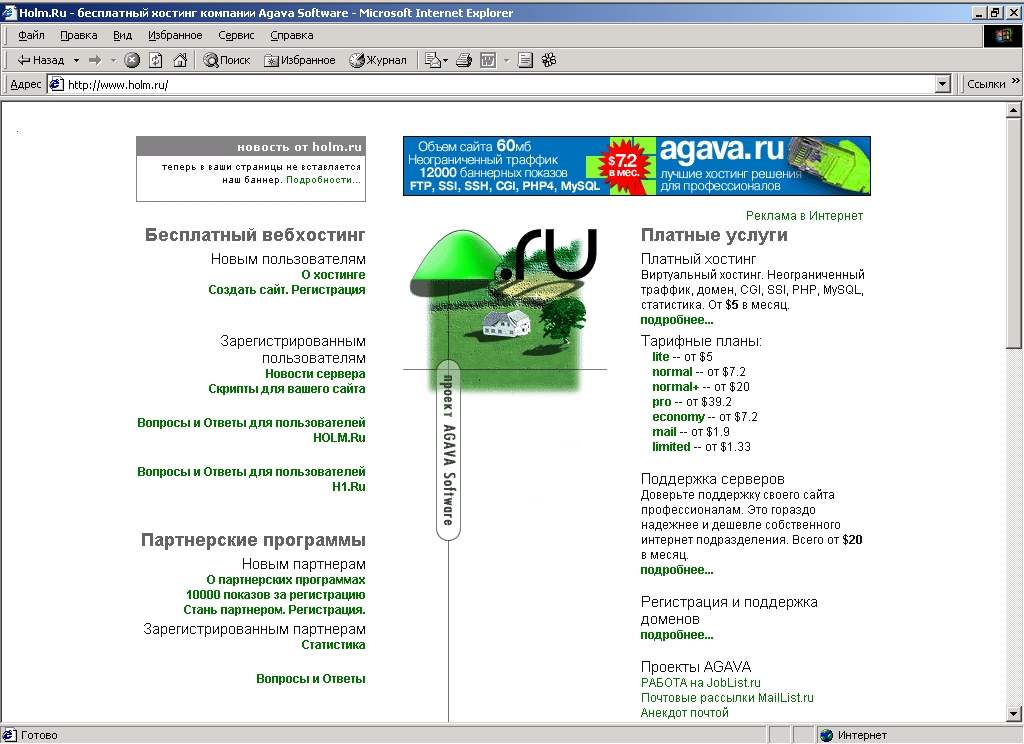
Task: Open the normal+ tariff plan link
Action: pos(675,387)
